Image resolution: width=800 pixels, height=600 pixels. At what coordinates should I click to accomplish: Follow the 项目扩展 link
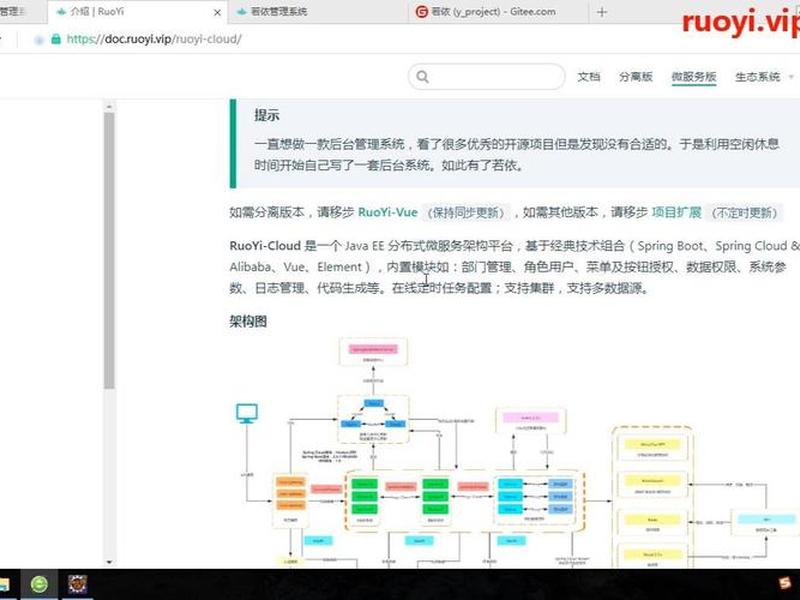(677, 212)
